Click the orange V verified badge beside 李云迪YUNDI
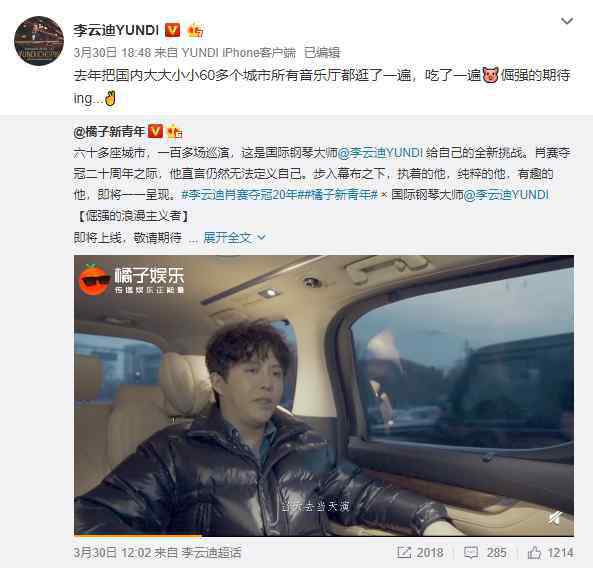Image resolution: width=593 pixels, height=568 pixels. point(172,30)
